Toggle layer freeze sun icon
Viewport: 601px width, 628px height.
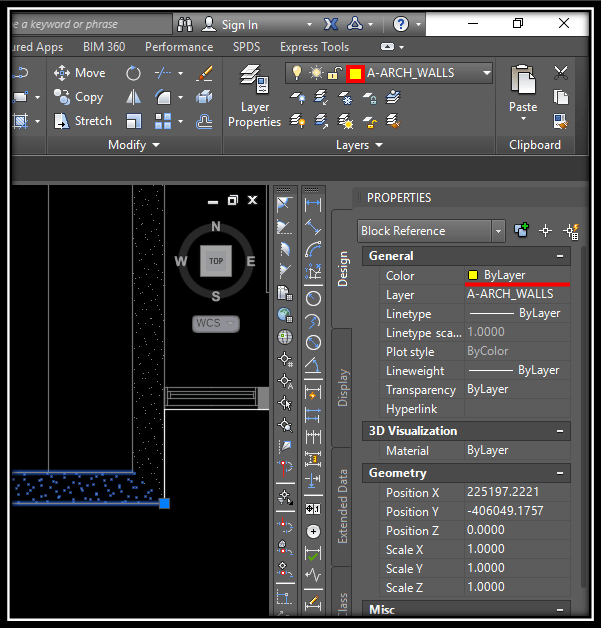tap(316, 73)
